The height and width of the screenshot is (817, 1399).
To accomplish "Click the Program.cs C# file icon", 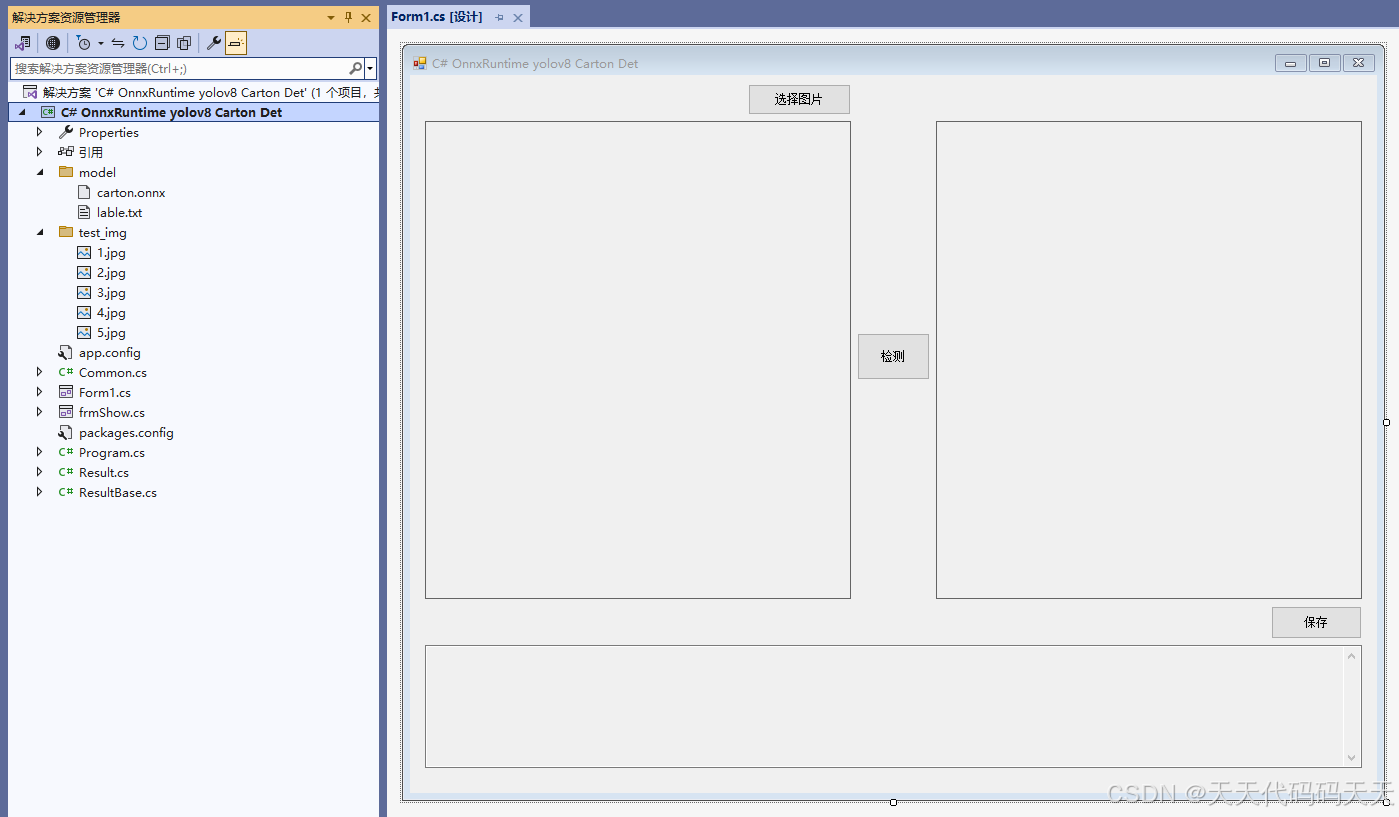I will 66,452.
